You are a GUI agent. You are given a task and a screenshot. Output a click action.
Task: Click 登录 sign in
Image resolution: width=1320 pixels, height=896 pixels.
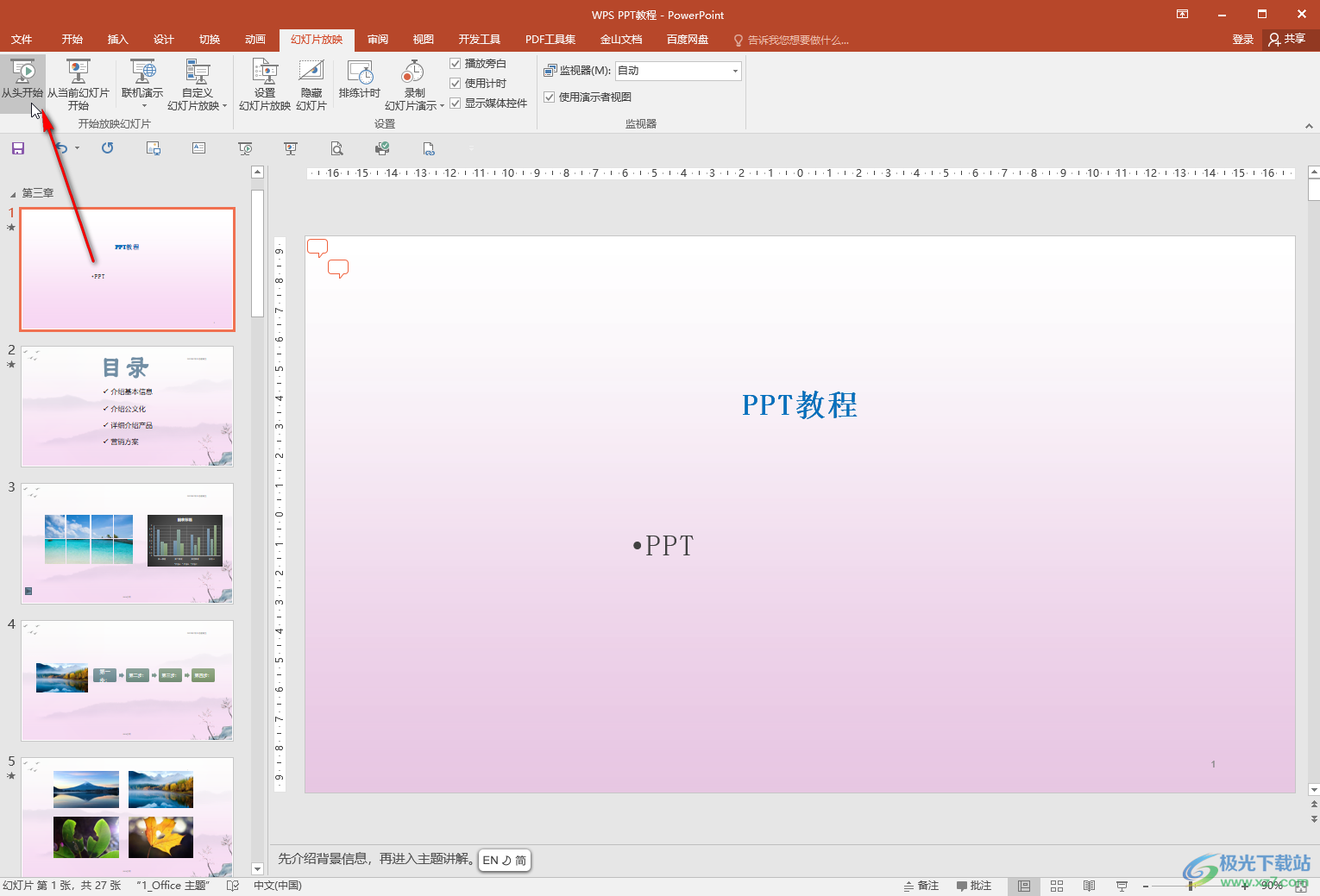pos(1243,40)
